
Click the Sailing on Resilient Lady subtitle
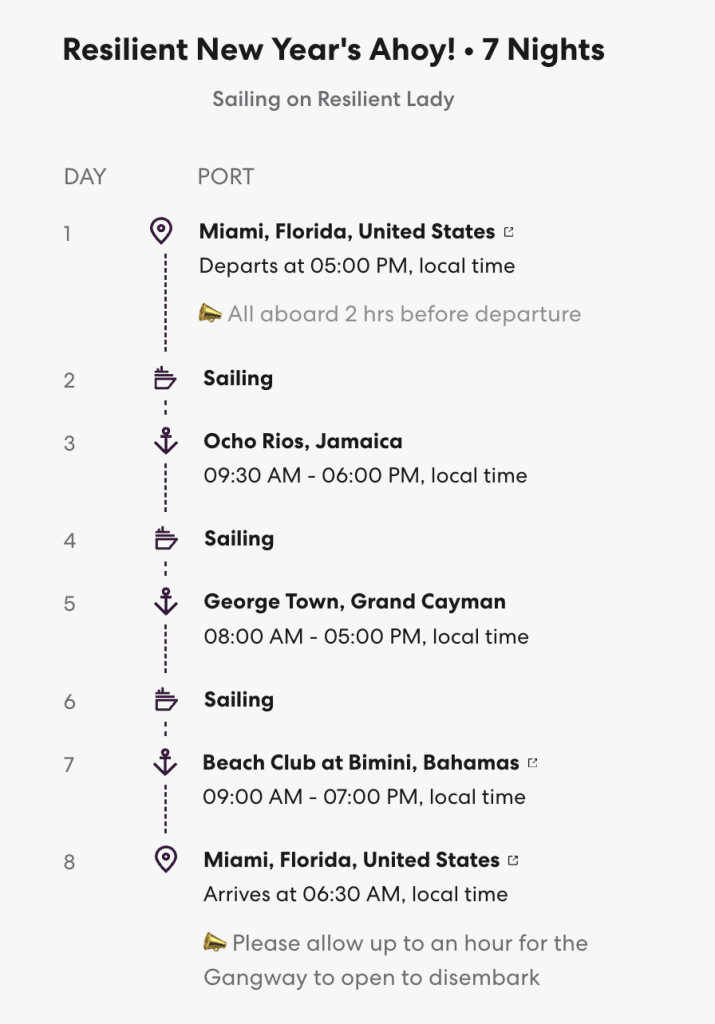point(333,99)
